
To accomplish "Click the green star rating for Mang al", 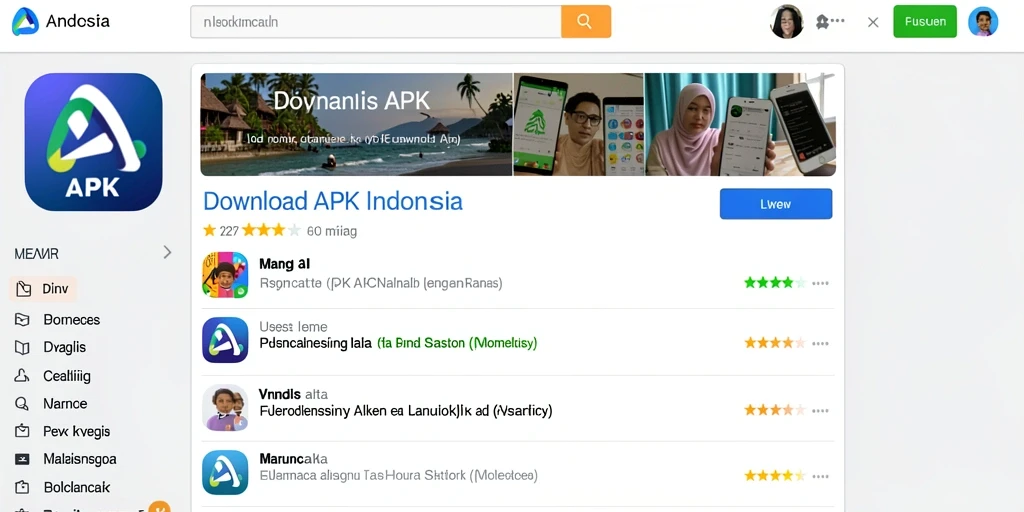I will 775,283.
